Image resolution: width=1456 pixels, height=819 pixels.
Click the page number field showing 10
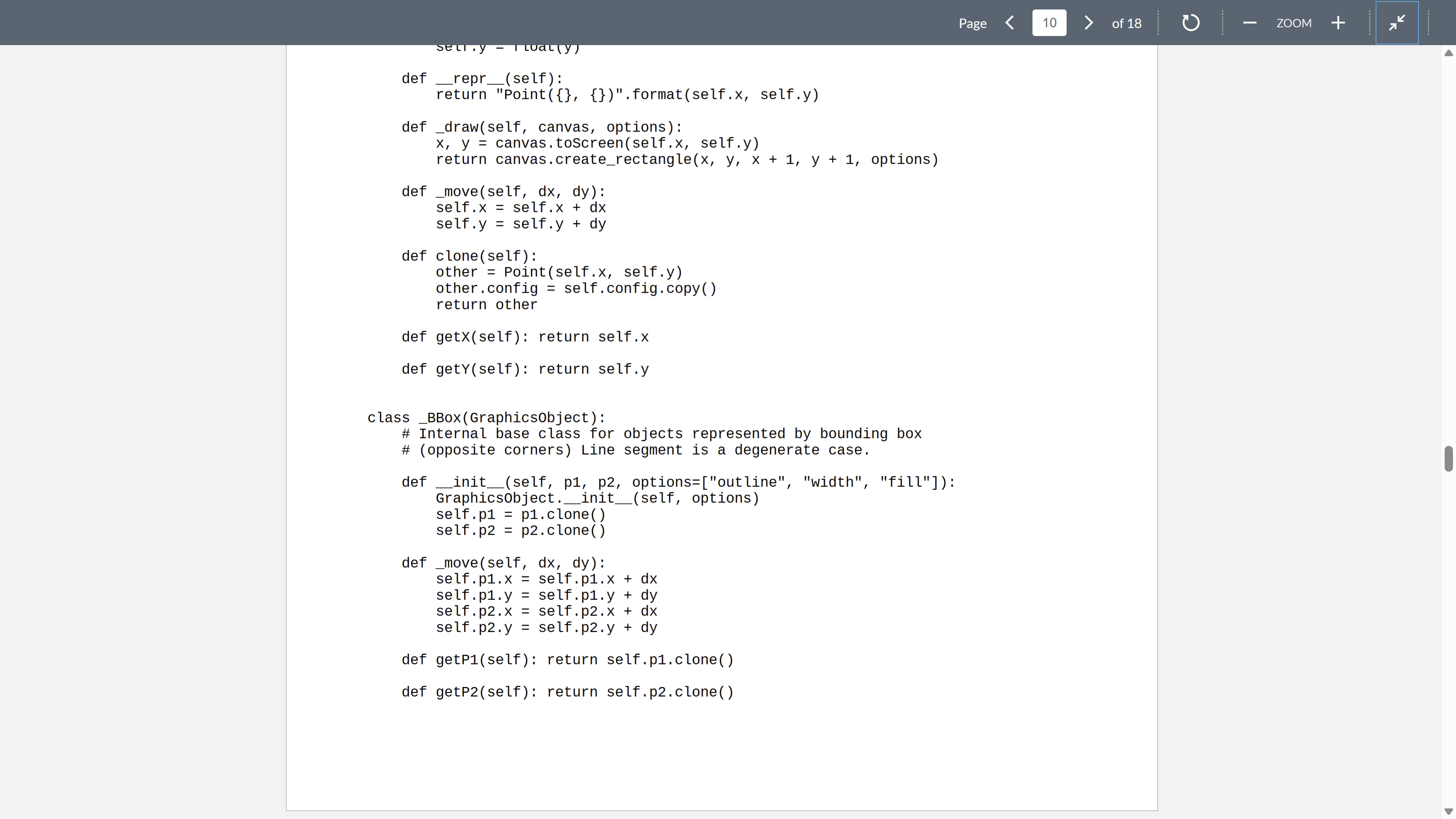click(1049, 23)
